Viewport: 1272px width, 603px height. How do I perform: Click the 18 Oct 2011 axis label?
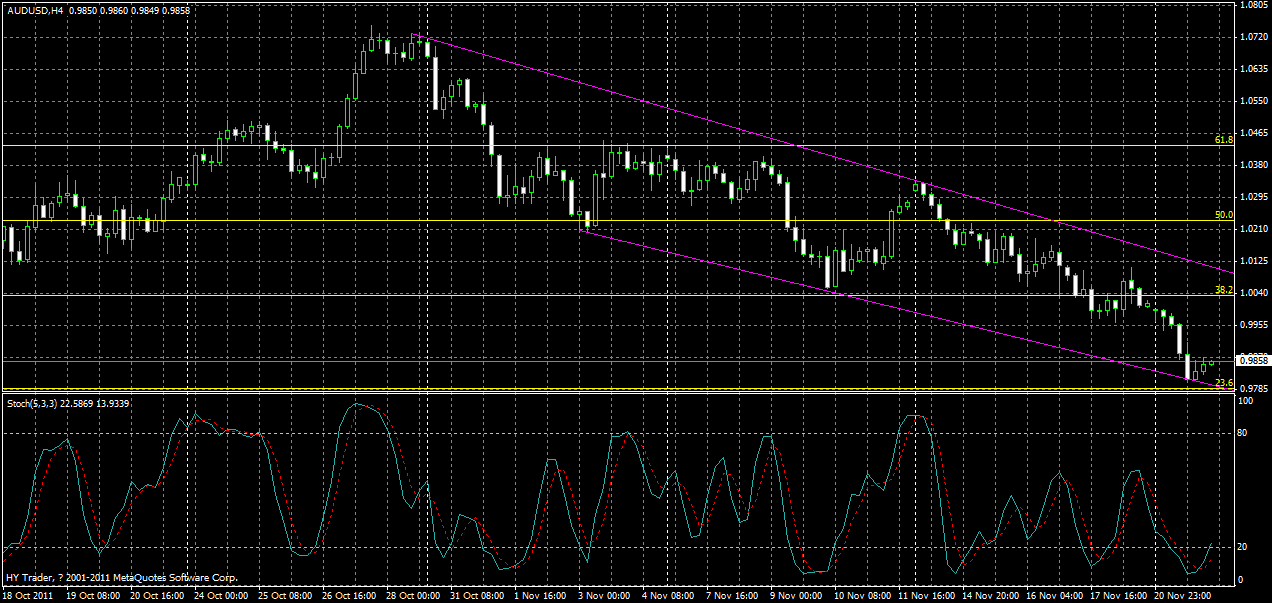pos(30,592)
